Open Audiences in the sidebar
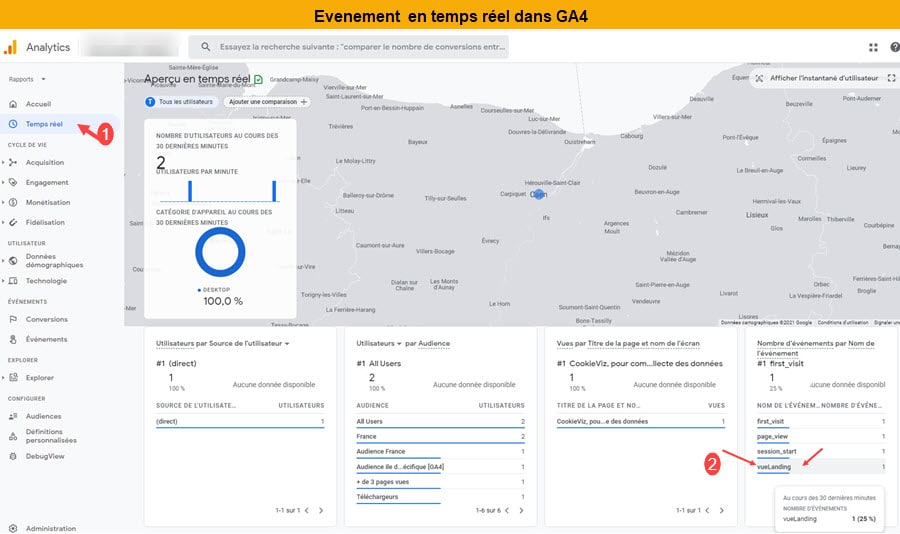The width and height of the screenshot is (900, 534). point(43,416)
